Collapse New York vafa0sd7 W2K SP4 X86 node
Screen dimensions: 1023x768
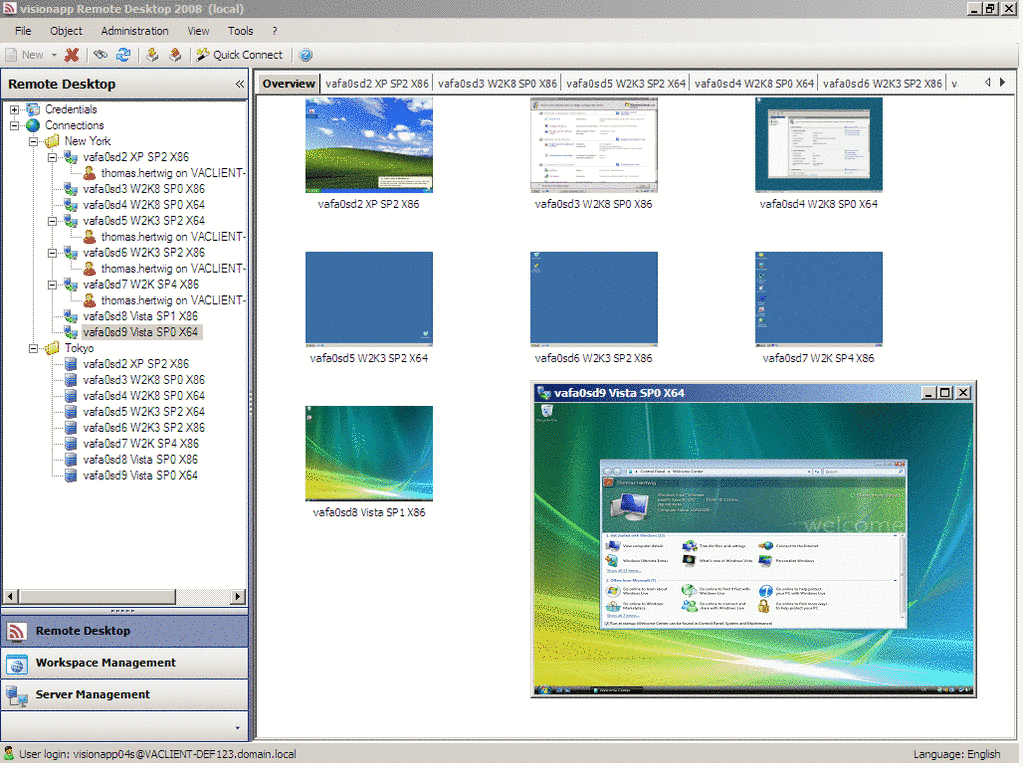click(x=52, y=284)
